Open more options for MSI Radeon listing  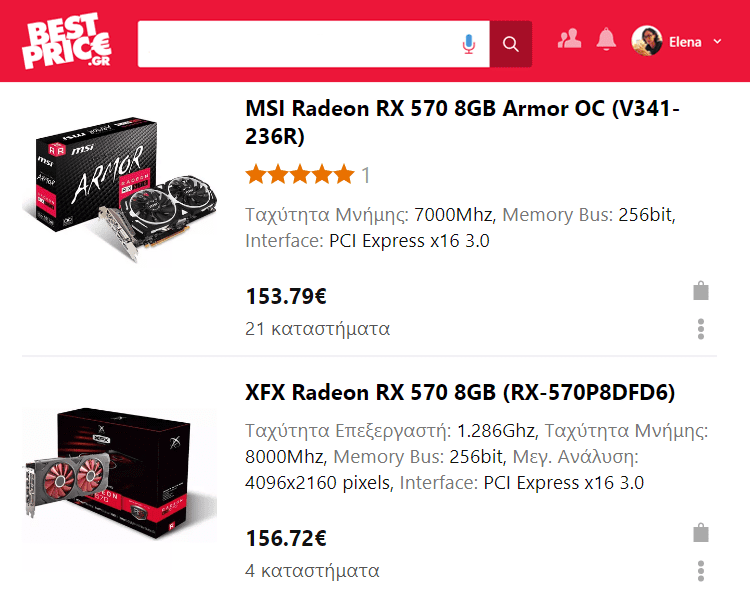701,329
